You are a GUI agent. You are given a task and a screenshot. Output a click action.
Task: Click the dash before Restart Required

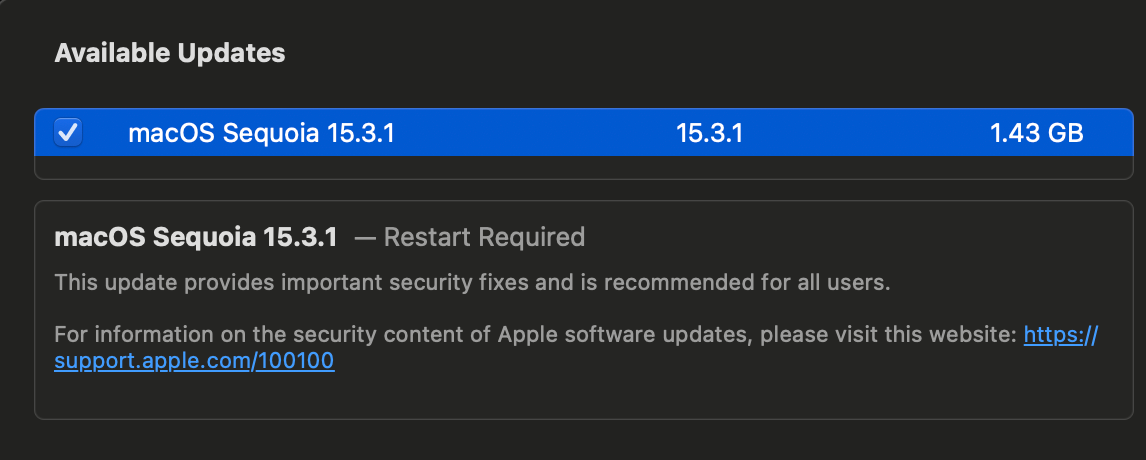coord(365,237)
